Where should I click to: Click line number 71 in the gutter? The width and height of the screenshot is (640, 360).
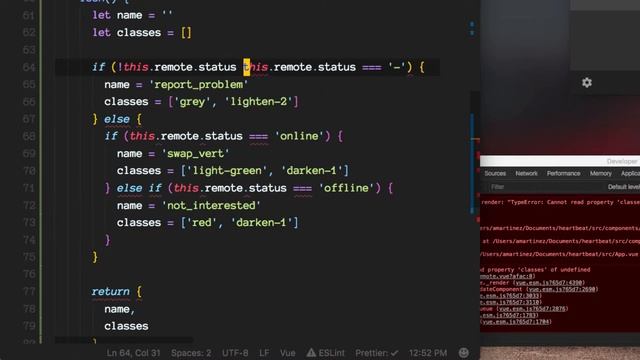(29, 188)
